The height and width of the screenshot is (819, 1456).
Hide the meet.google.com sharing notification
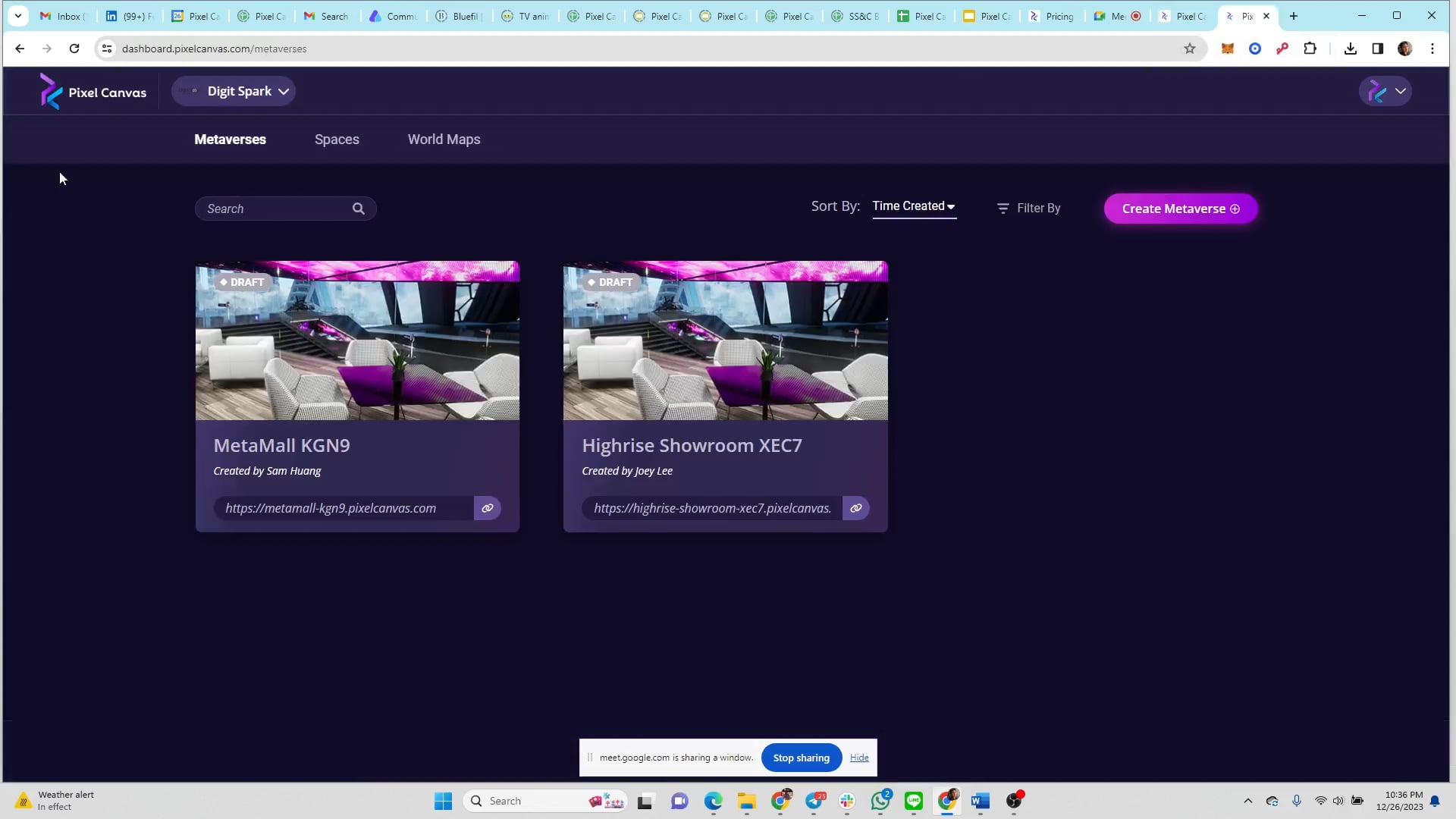point(859,758)
